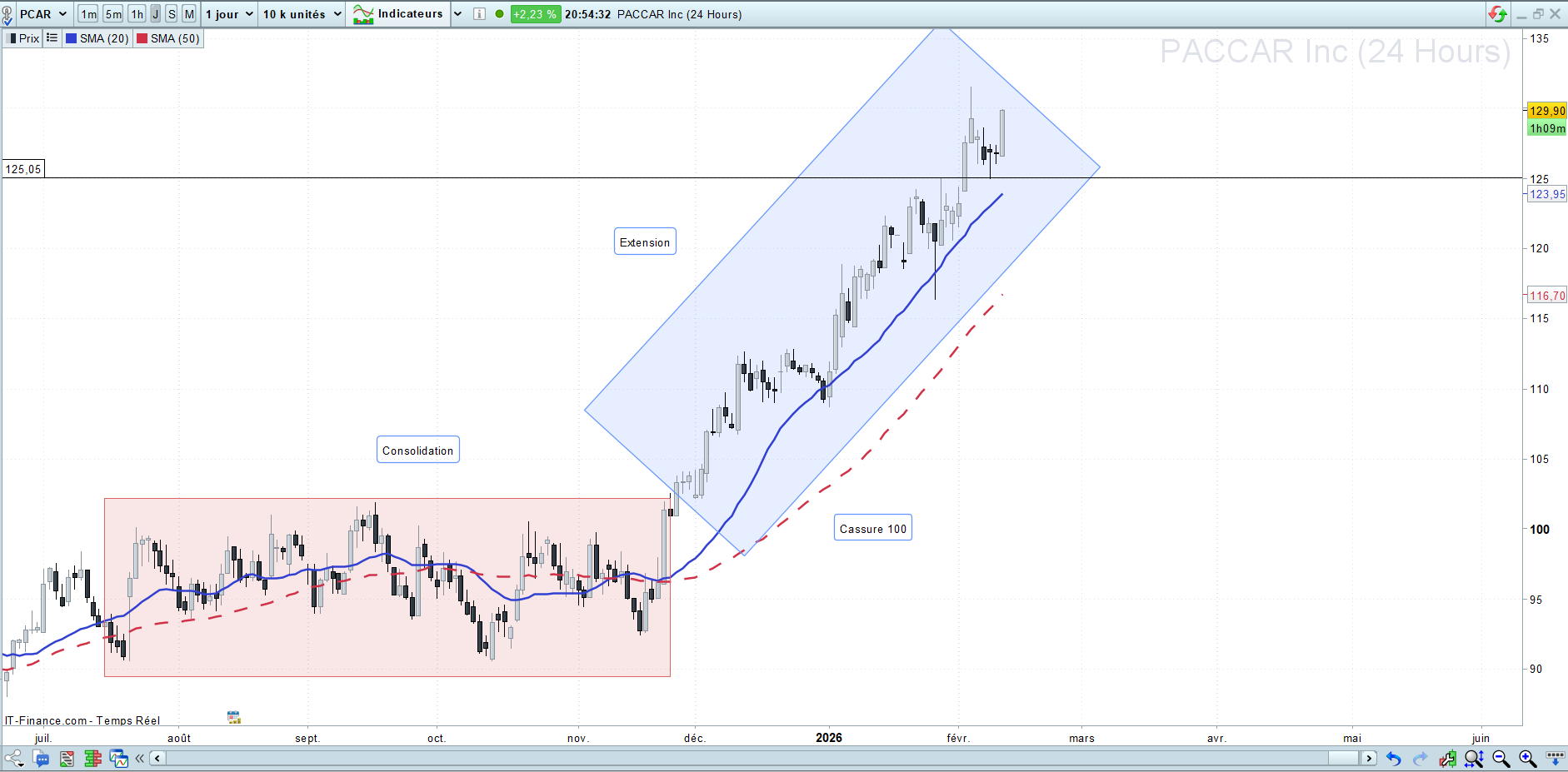
Task: Open the multi-chart windows icon
Action: click(119, 759)
